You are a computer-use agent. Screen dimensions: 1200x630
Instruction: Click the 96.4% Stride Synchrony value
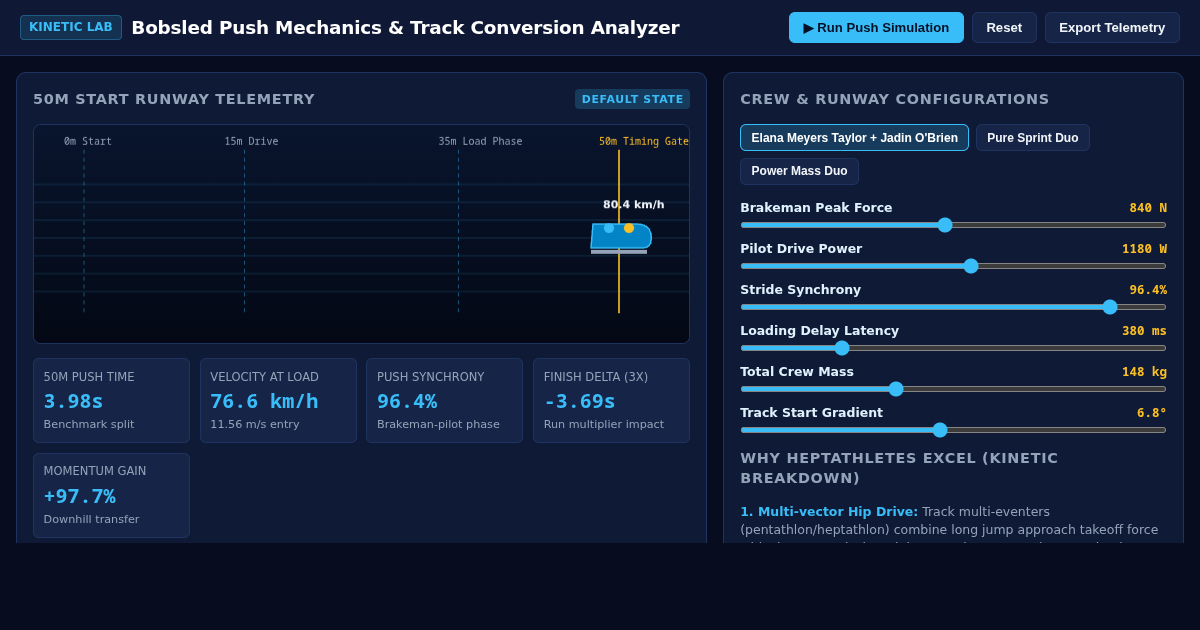[x=1148, y=290]
